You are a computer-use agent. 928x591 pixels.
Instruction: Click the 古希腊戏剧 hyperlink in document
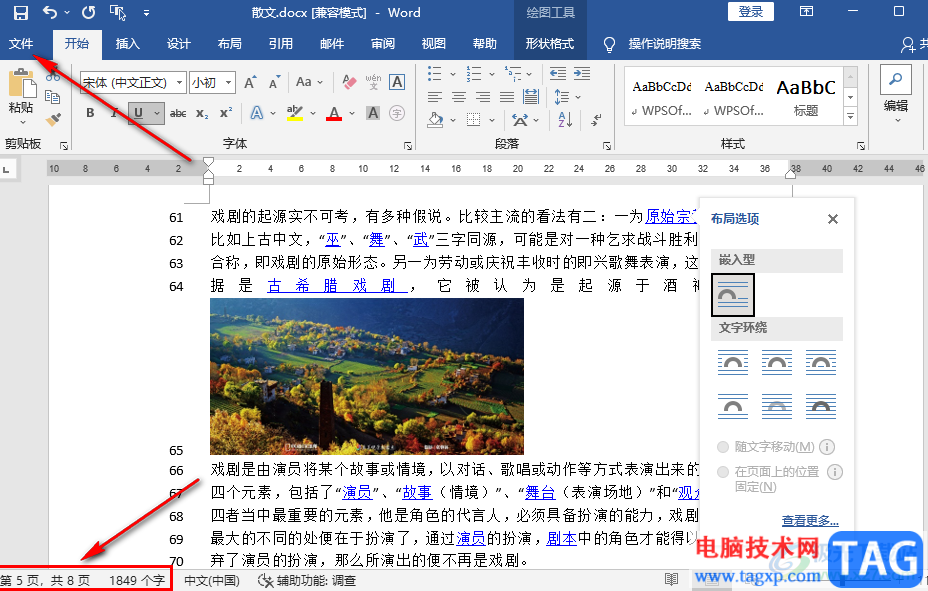[x=338, y=286]
